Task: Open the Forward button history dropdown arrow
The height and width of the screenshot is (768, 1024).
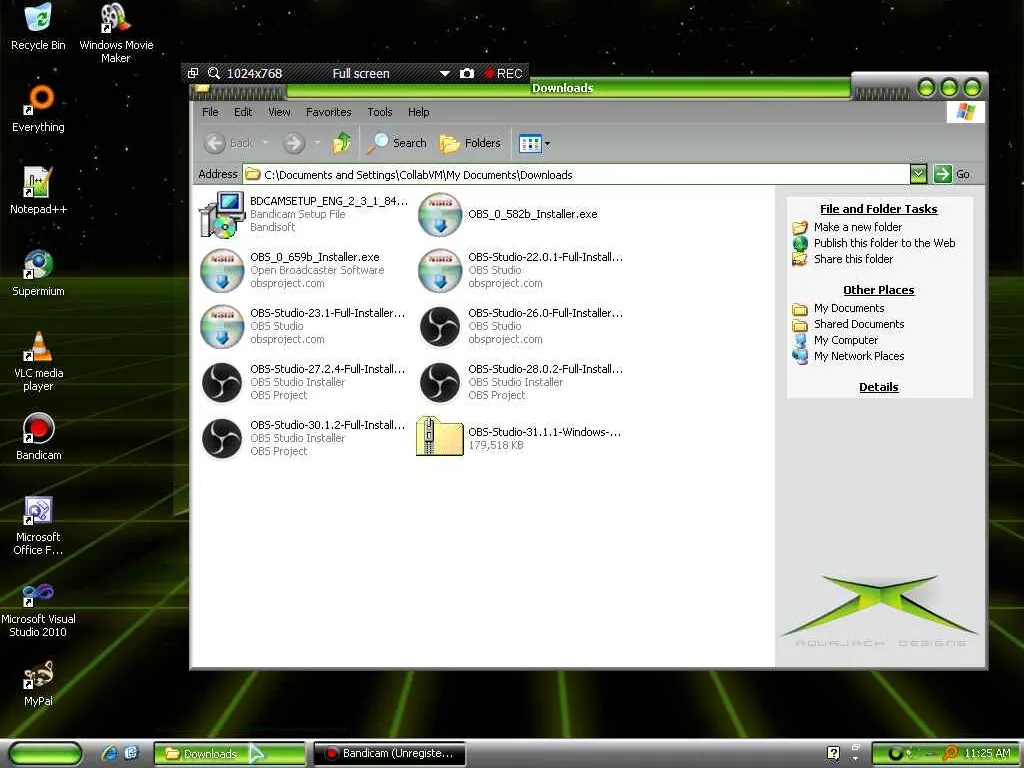Action: tap(317, 142)
